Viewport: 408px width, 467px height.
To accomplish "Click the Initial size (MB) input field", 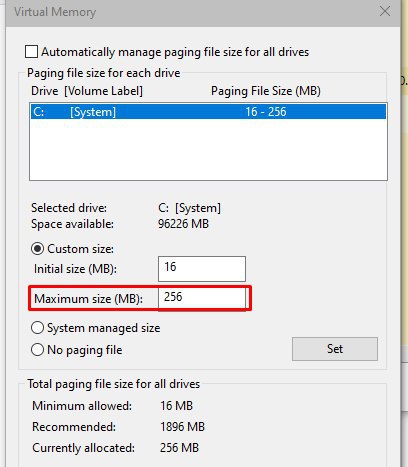I will click(202, 269).
